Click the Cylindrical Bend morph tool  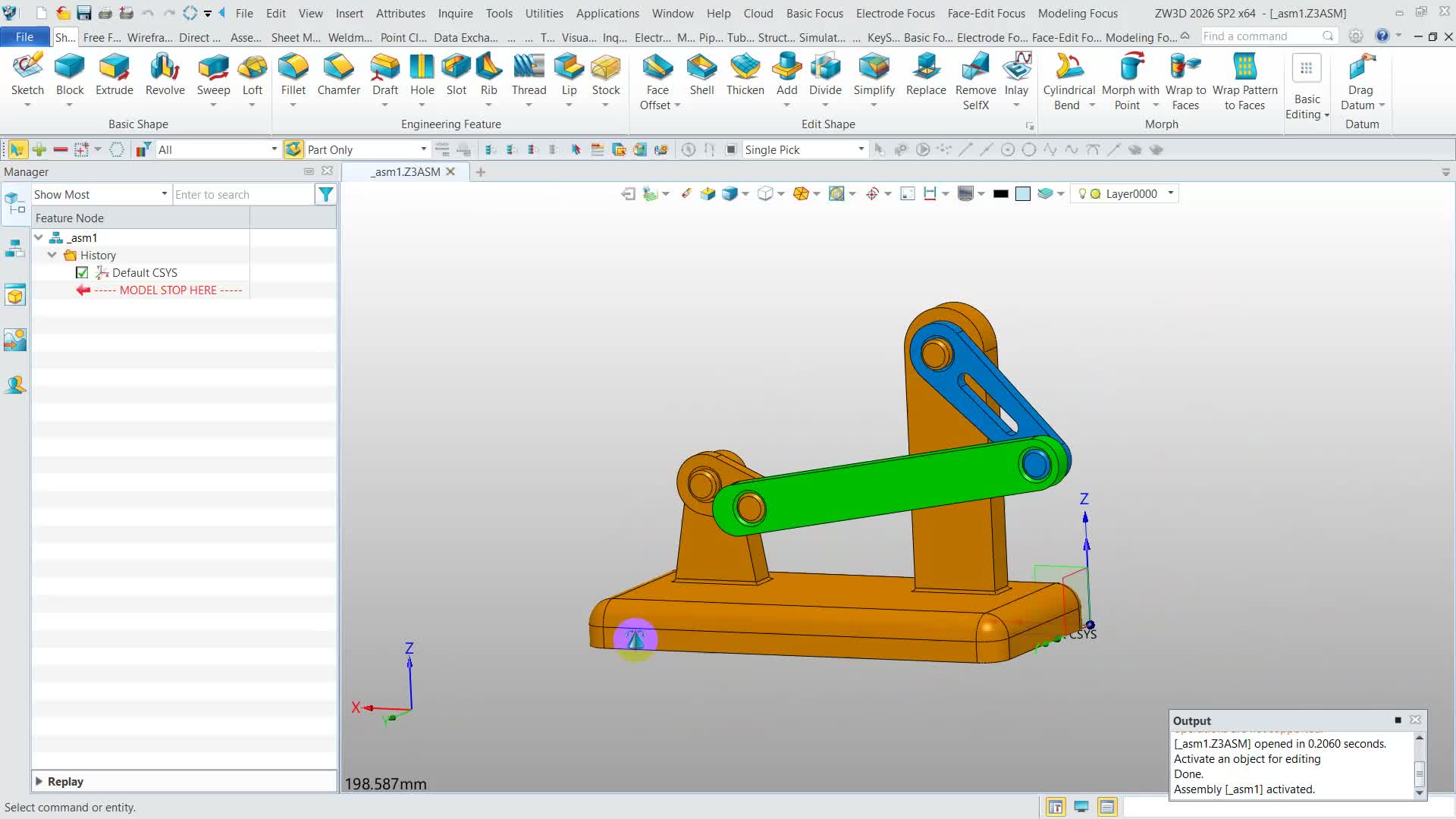click(1068, 82)
